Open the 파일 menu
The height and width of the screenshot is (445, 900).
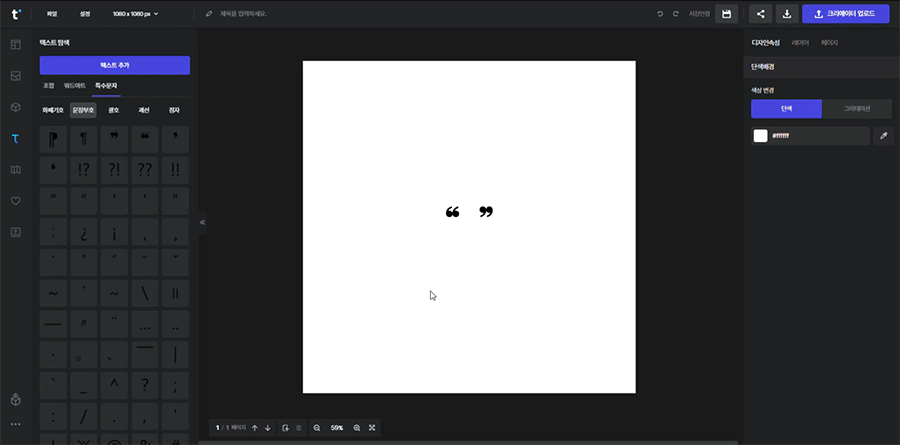[51, 14]
